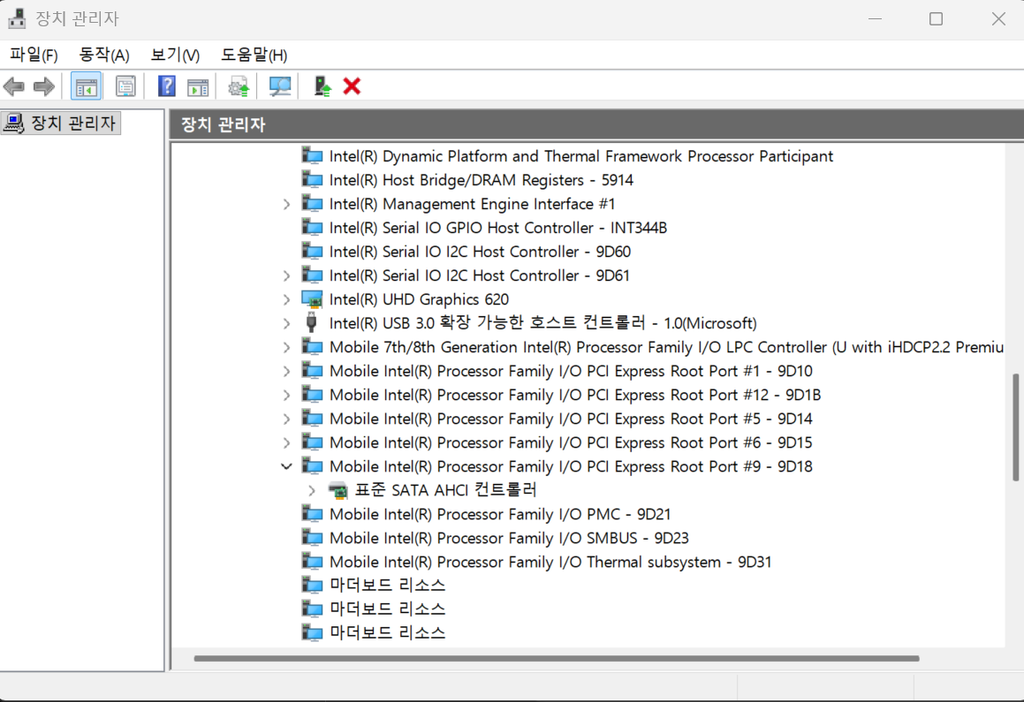Viewport: 1024px width, 702px height.
Task: Select Mobile Intel(R) Processor Family I/O PMC - 9D21
Action: 500,514
